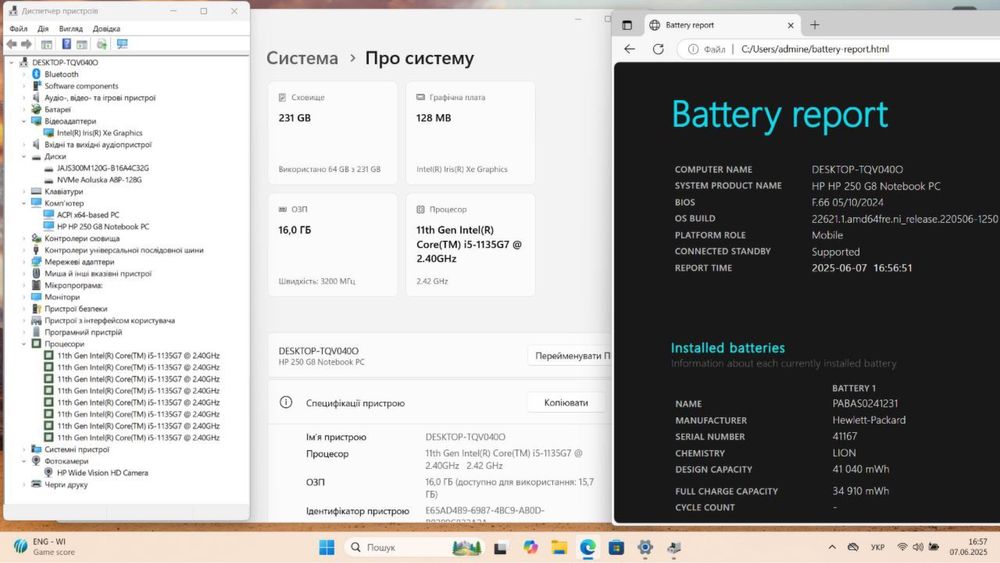This screenshot has width=1000, height=563.
Task: Collapse the Відеоадаптери category
Action: click(x=24, y=121)
